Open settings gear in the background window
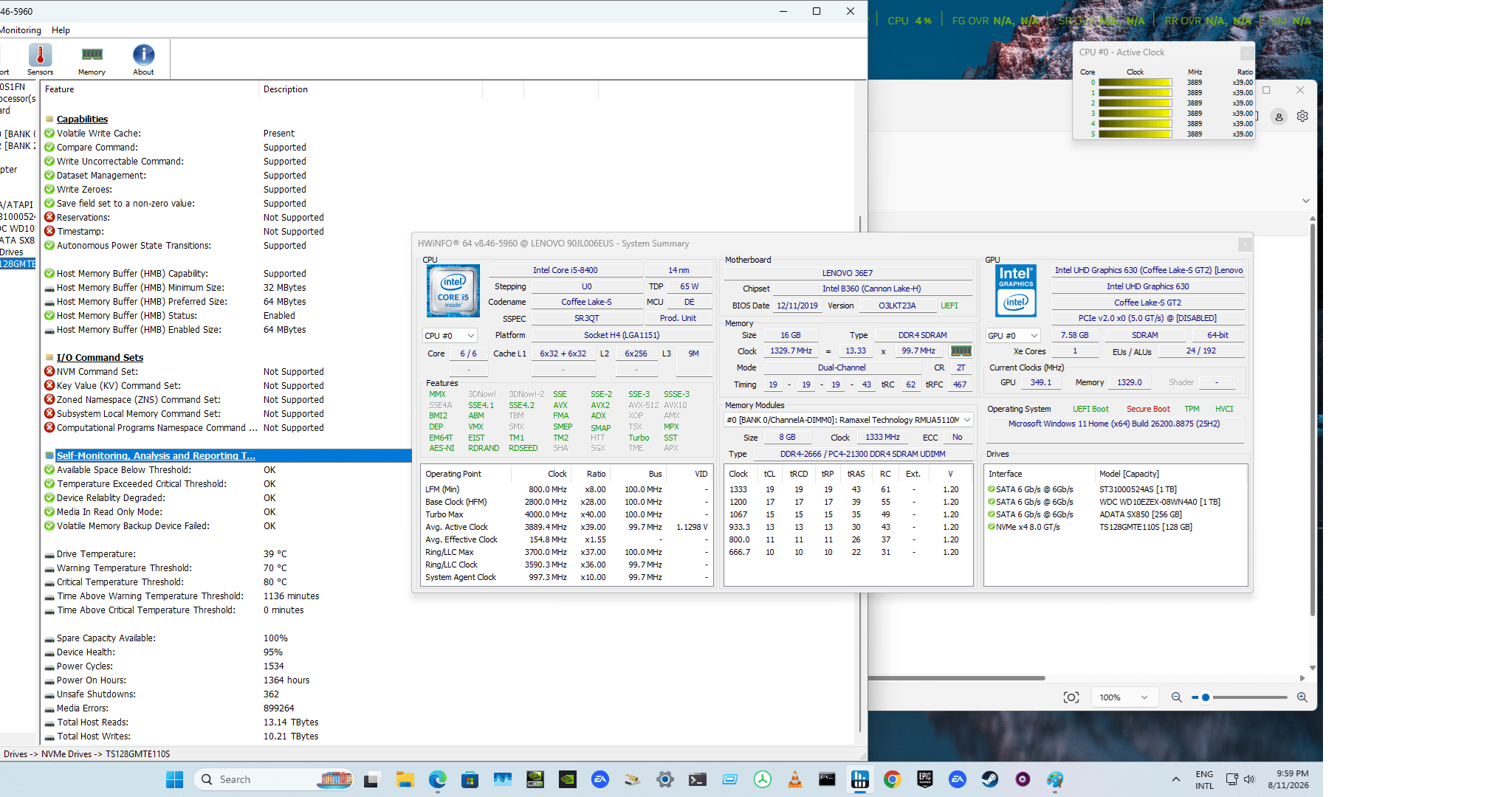Screen dimensions: 1512x797 click(x=1302, y=117)
